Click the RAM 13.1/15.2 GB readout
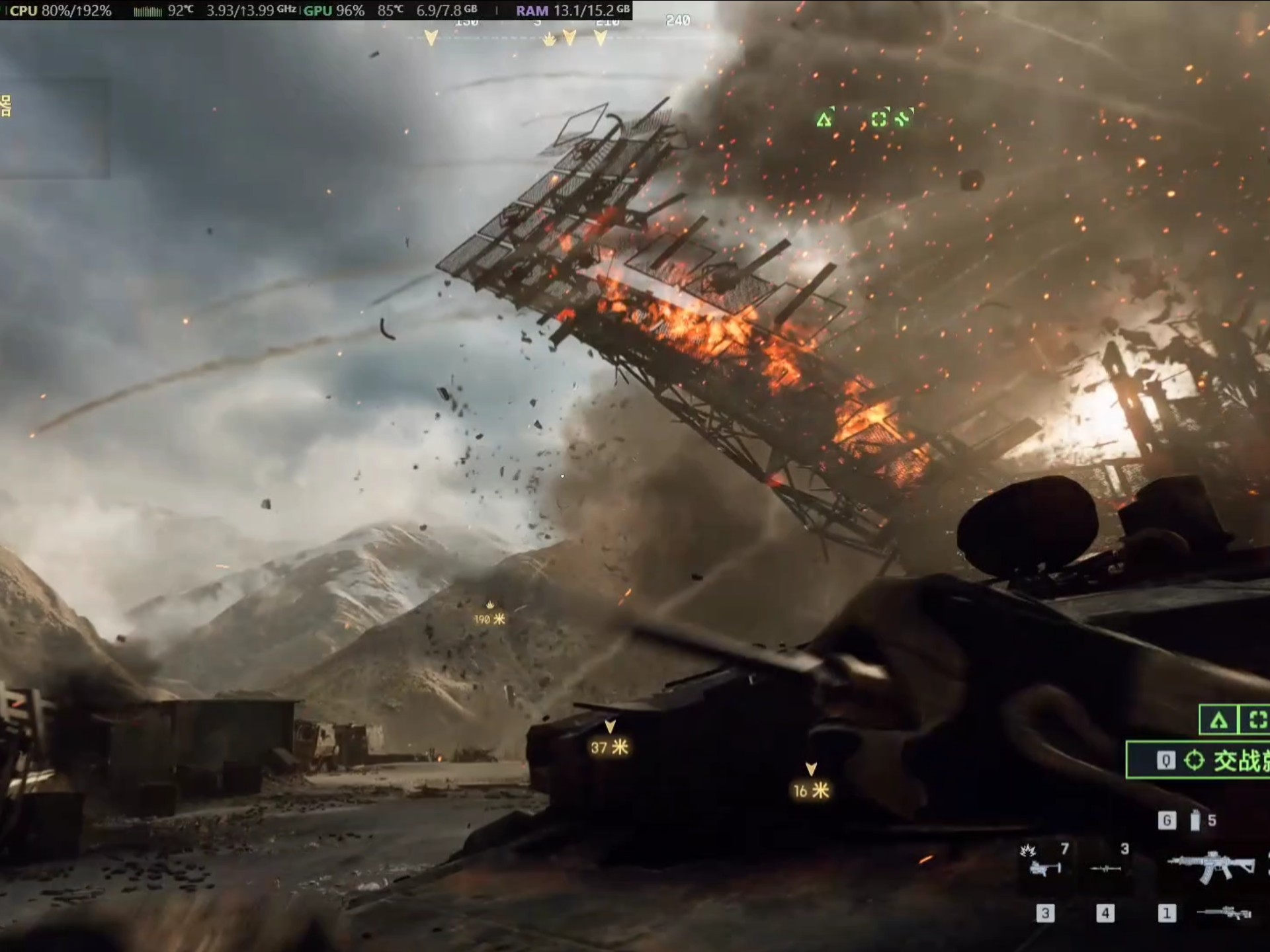 click(x=573, y=11)
